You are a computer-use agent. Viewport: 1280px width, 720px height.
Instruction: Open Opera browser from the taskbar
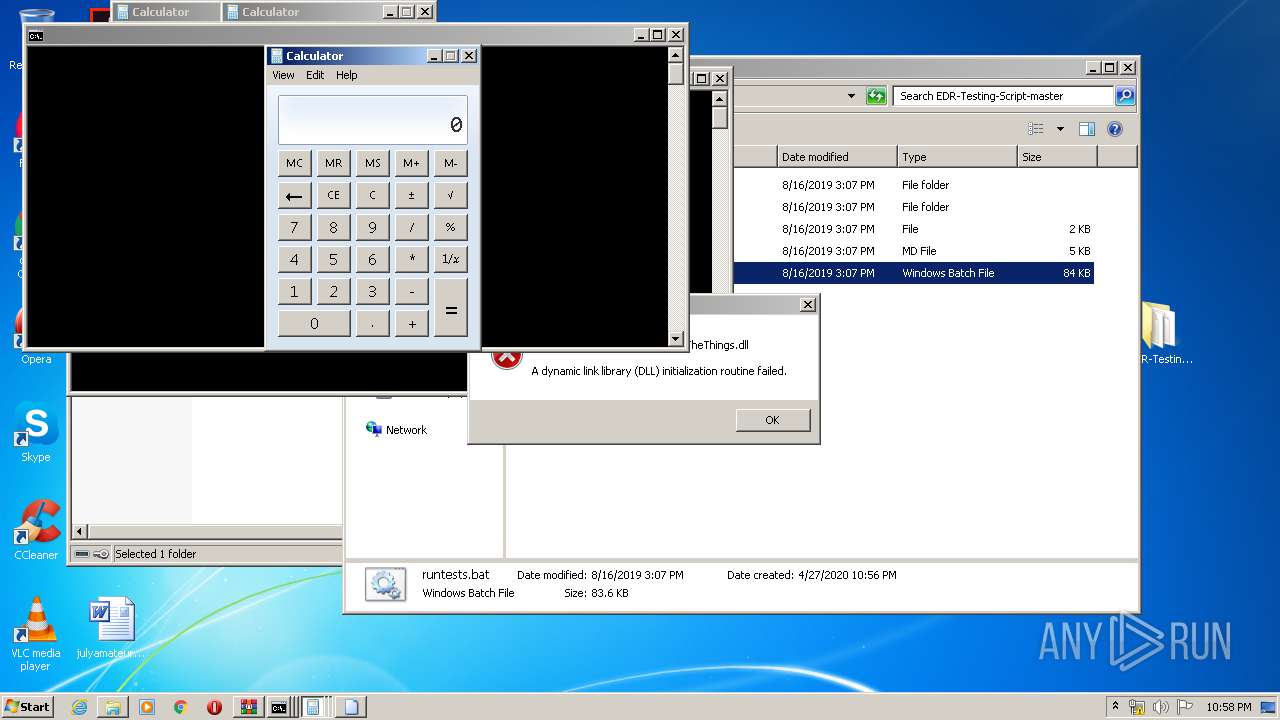(214, 707)
